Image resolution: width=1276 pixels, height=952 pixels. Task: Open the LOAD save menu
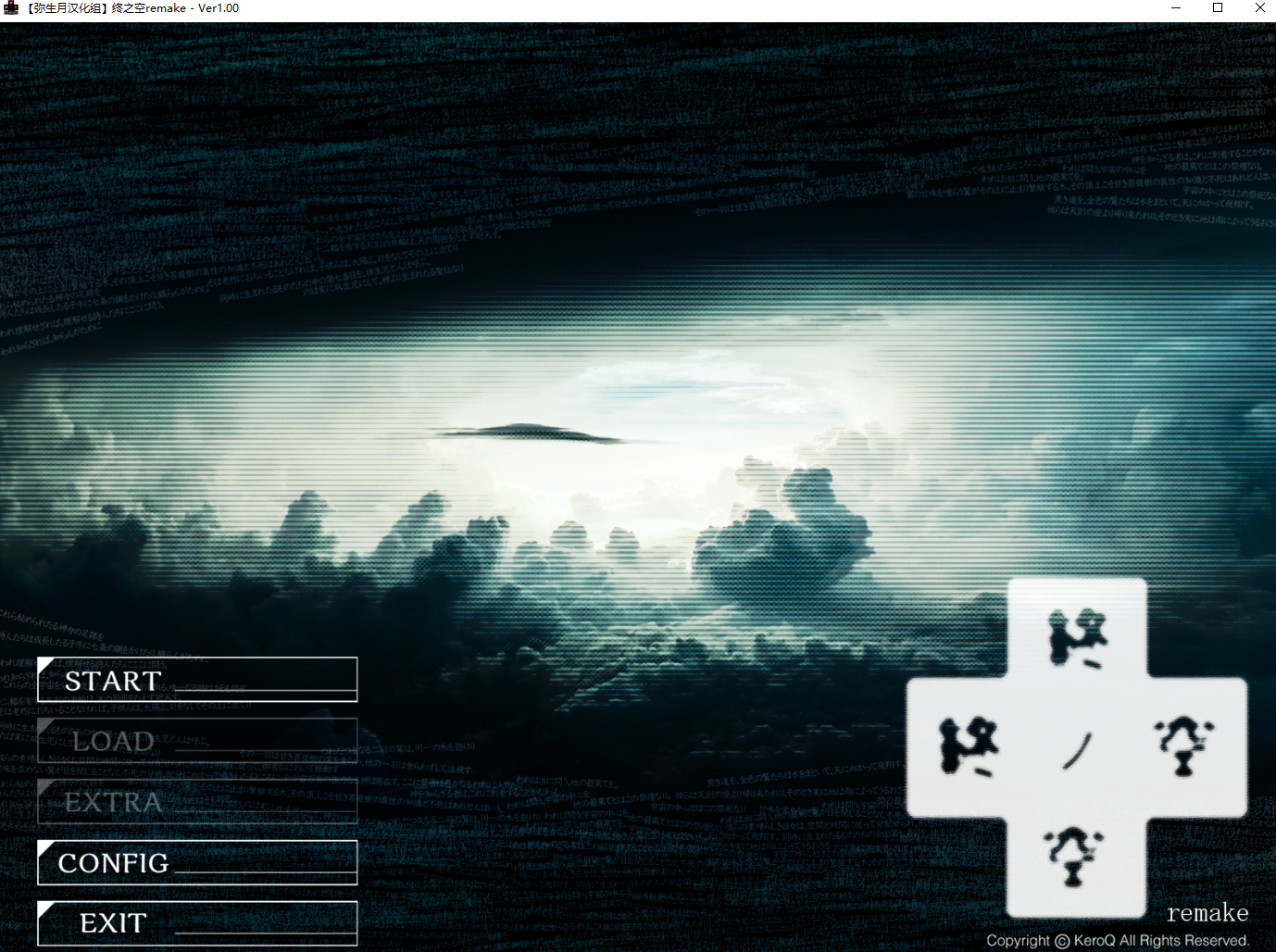[x=197, y=741]
